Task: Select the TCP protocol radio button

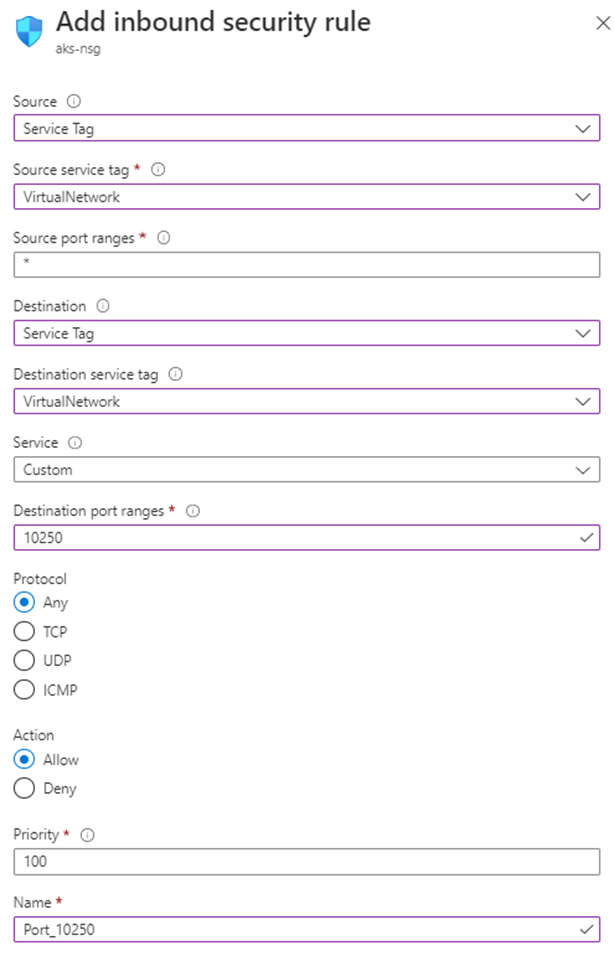Action: [x=24, y=631]
